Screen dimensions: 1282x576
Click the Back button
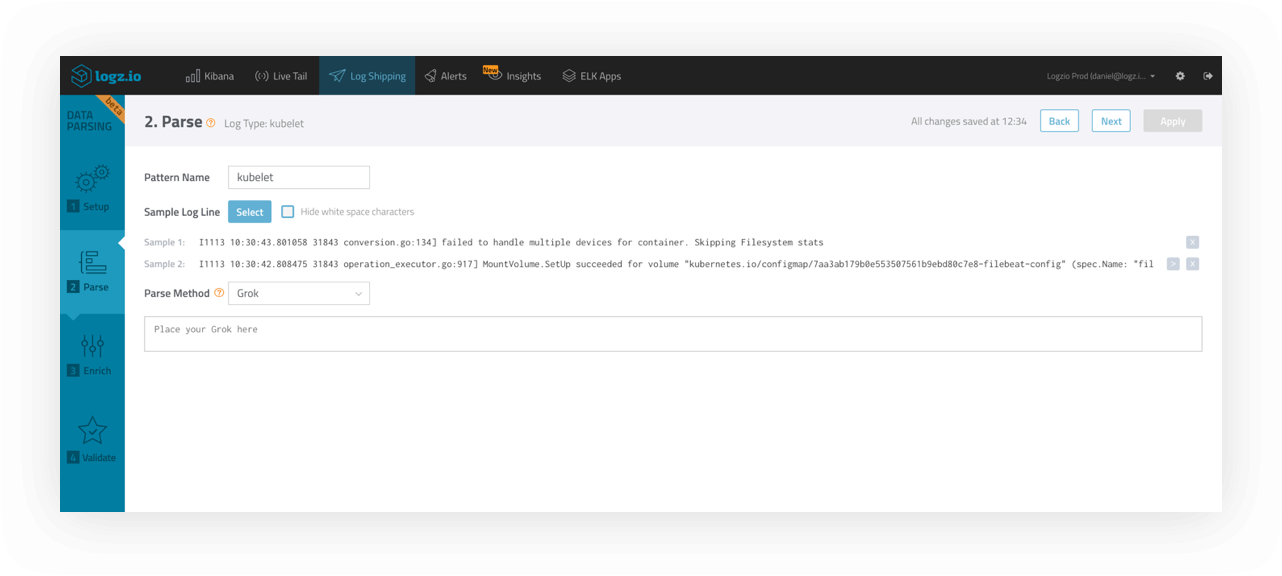1059,121
